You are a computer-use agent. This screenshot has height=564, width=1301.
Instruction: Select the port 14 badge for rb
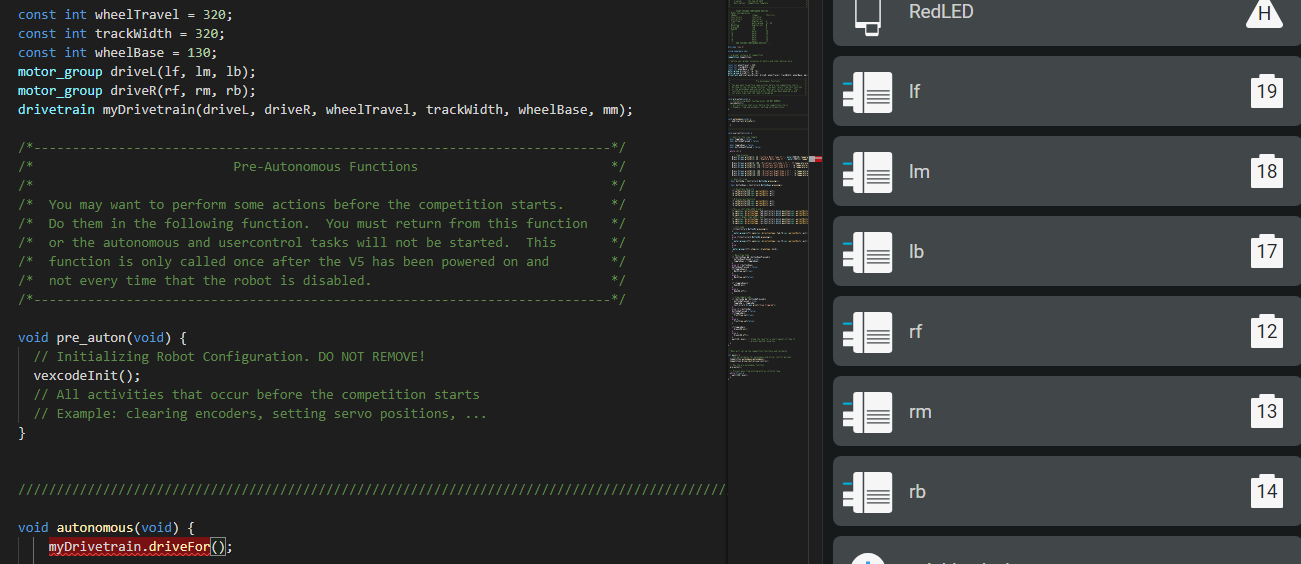click(x=1266, y=491)
